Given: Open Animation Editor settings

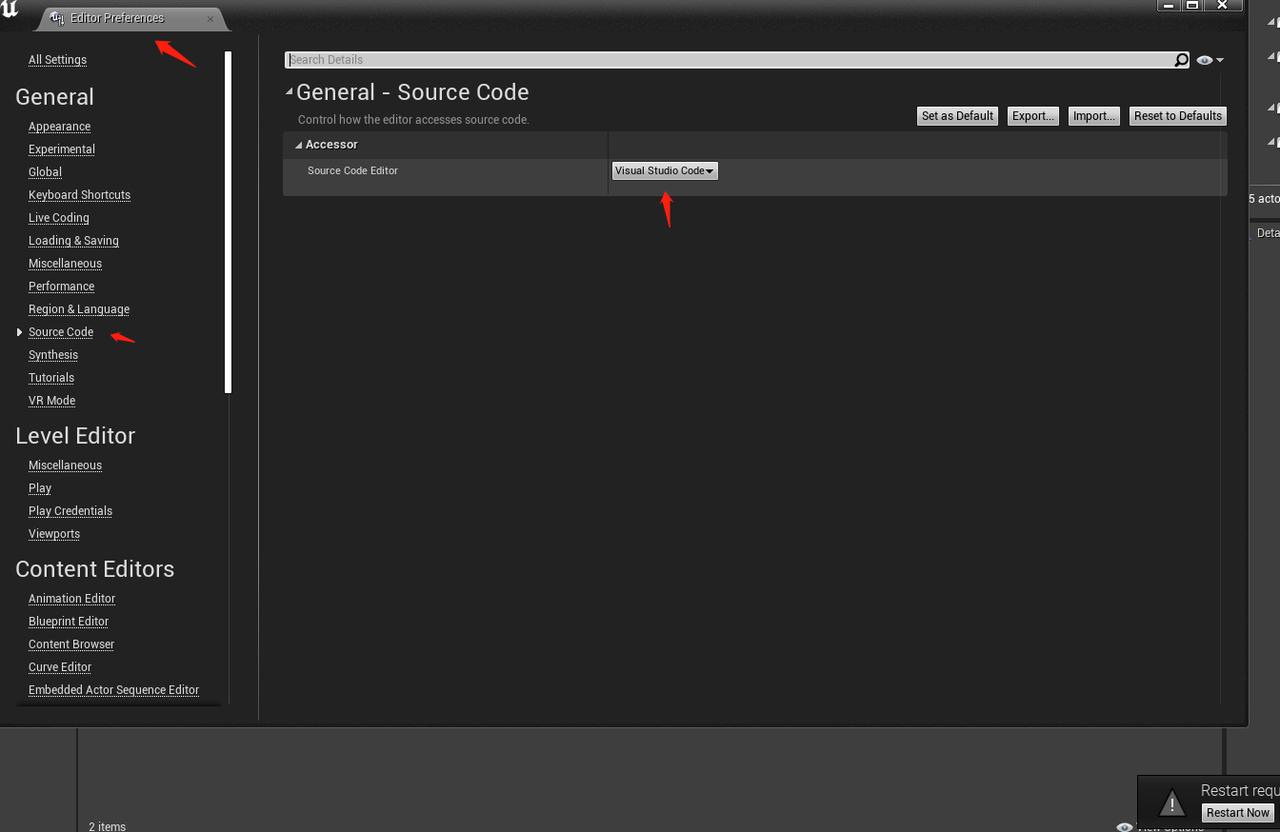Looking at the screenshot, I should point(72,599).
